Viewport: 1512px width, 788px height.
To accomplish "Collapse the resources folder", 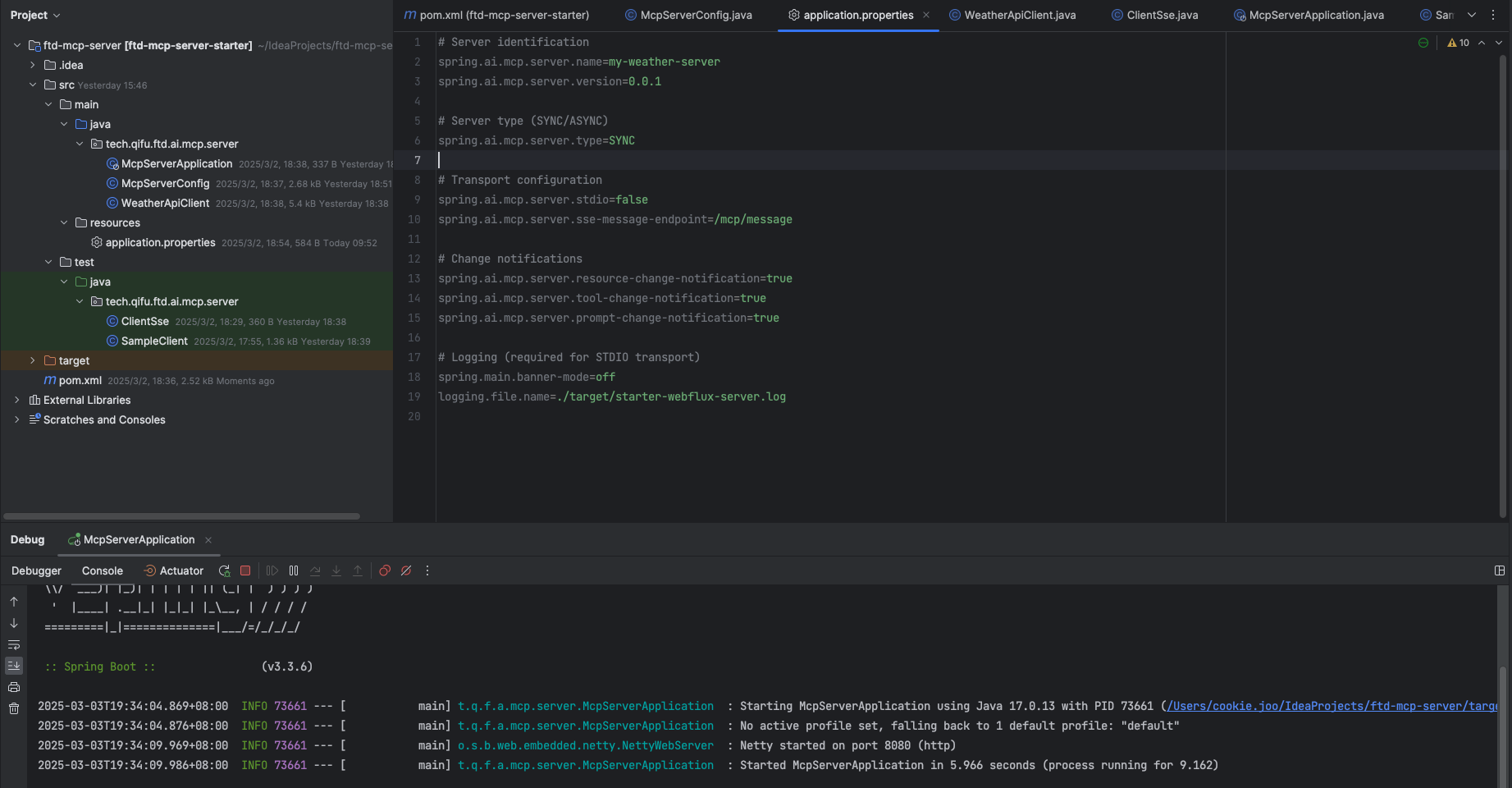I will 64,222.
